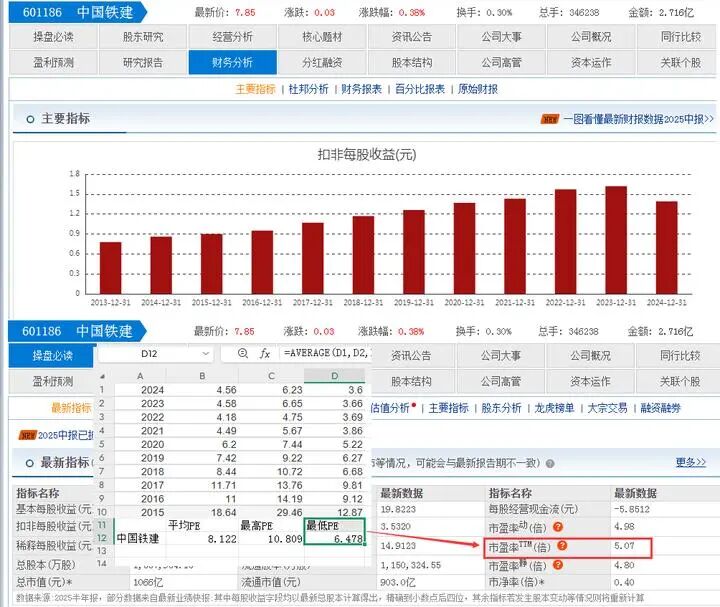
Task: Open the 财务报表 sub-link
Action: click(361, 89)
